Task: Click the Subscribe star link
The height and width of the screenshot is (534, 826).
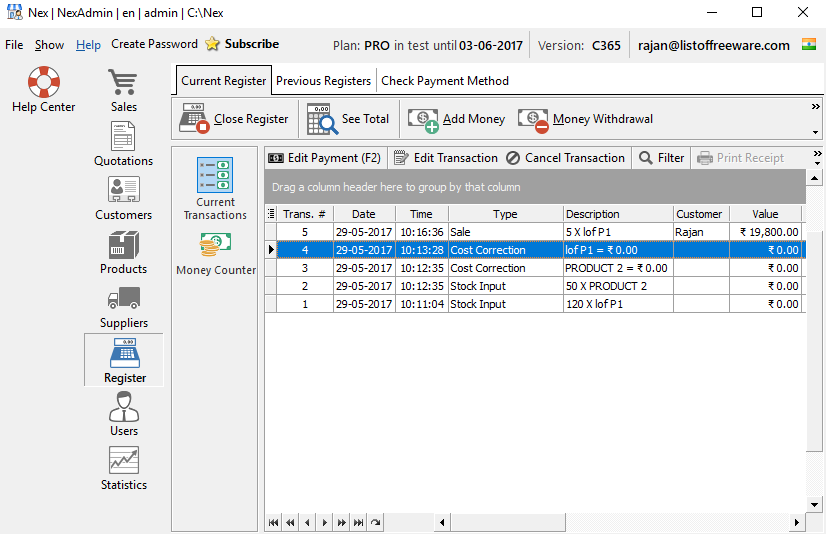Action: coord(242,44)
